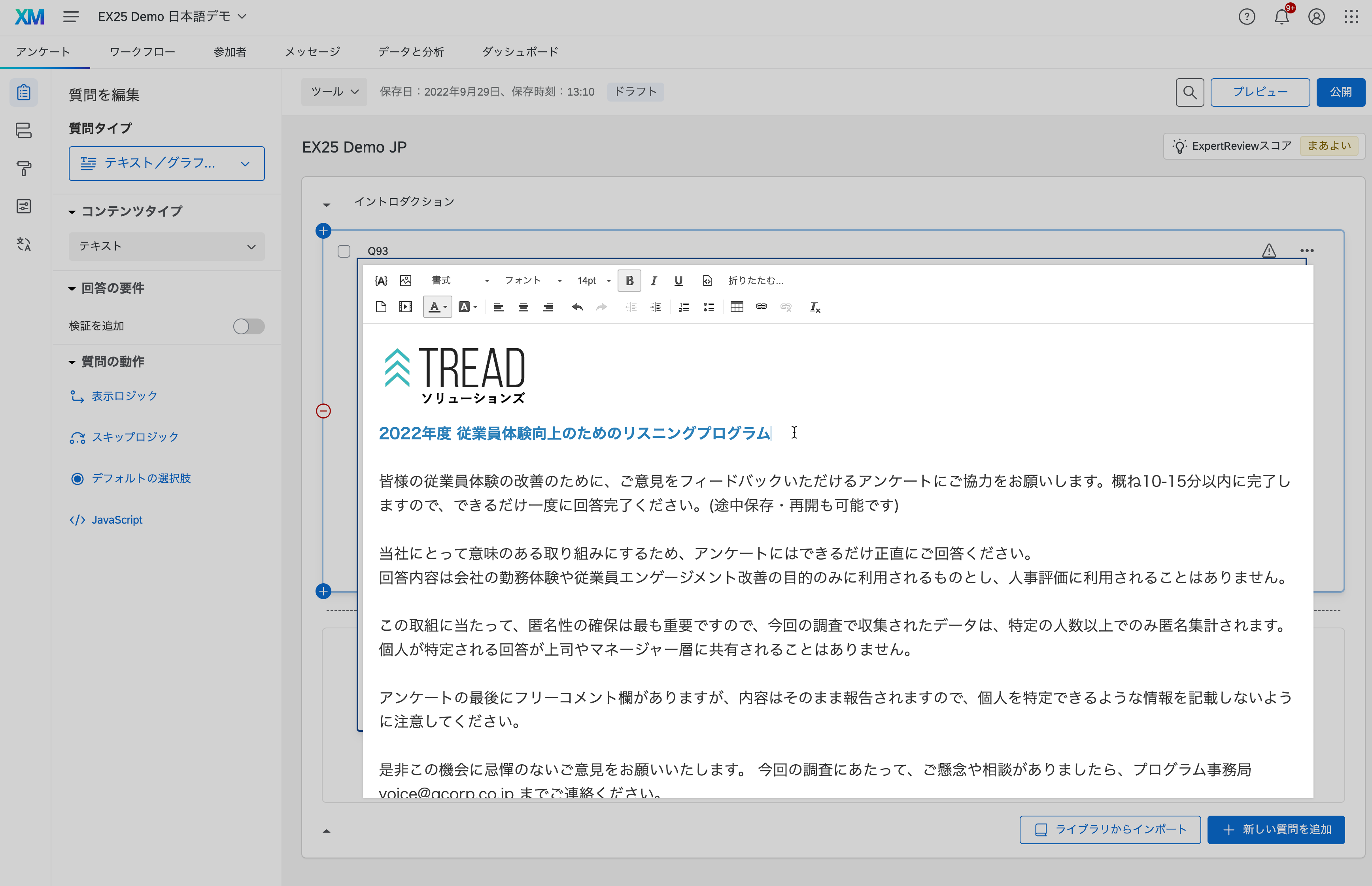The image size is (1372, 886).
Task: Open the テキスト content type dropdown
Action: 166,246
